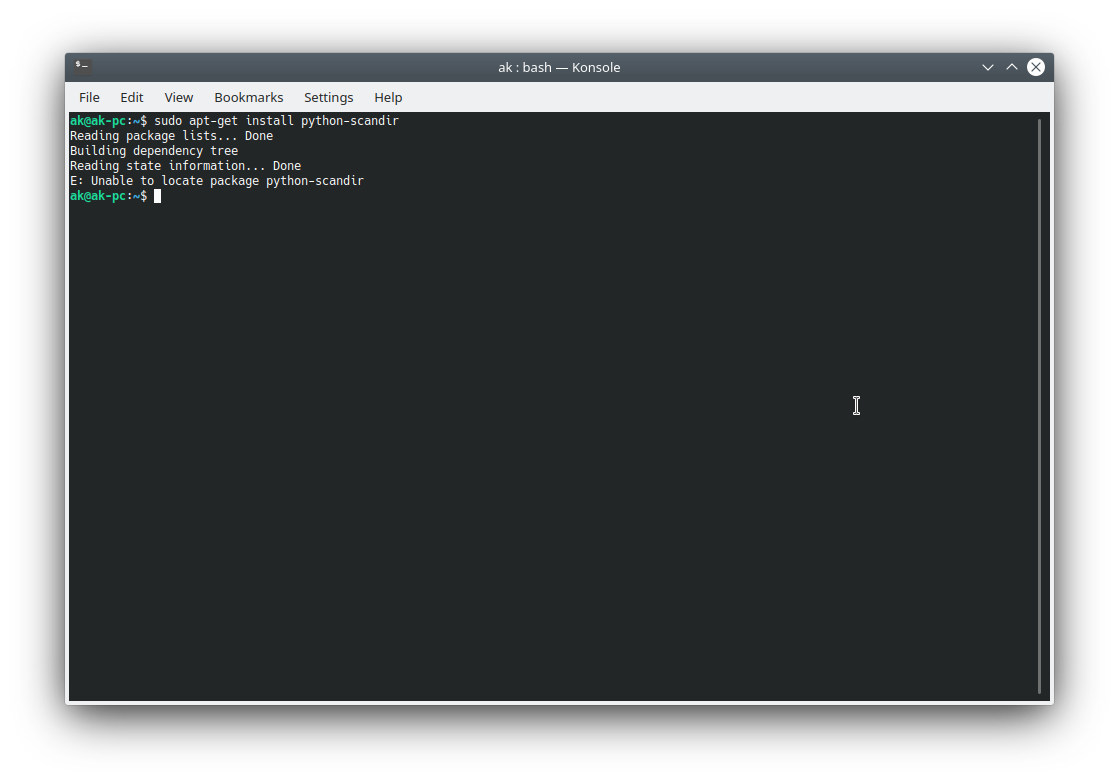Screen dimensions: 1119x782
Task: Click the Unable to locate package error line
Action: click(x=216, y=180)
